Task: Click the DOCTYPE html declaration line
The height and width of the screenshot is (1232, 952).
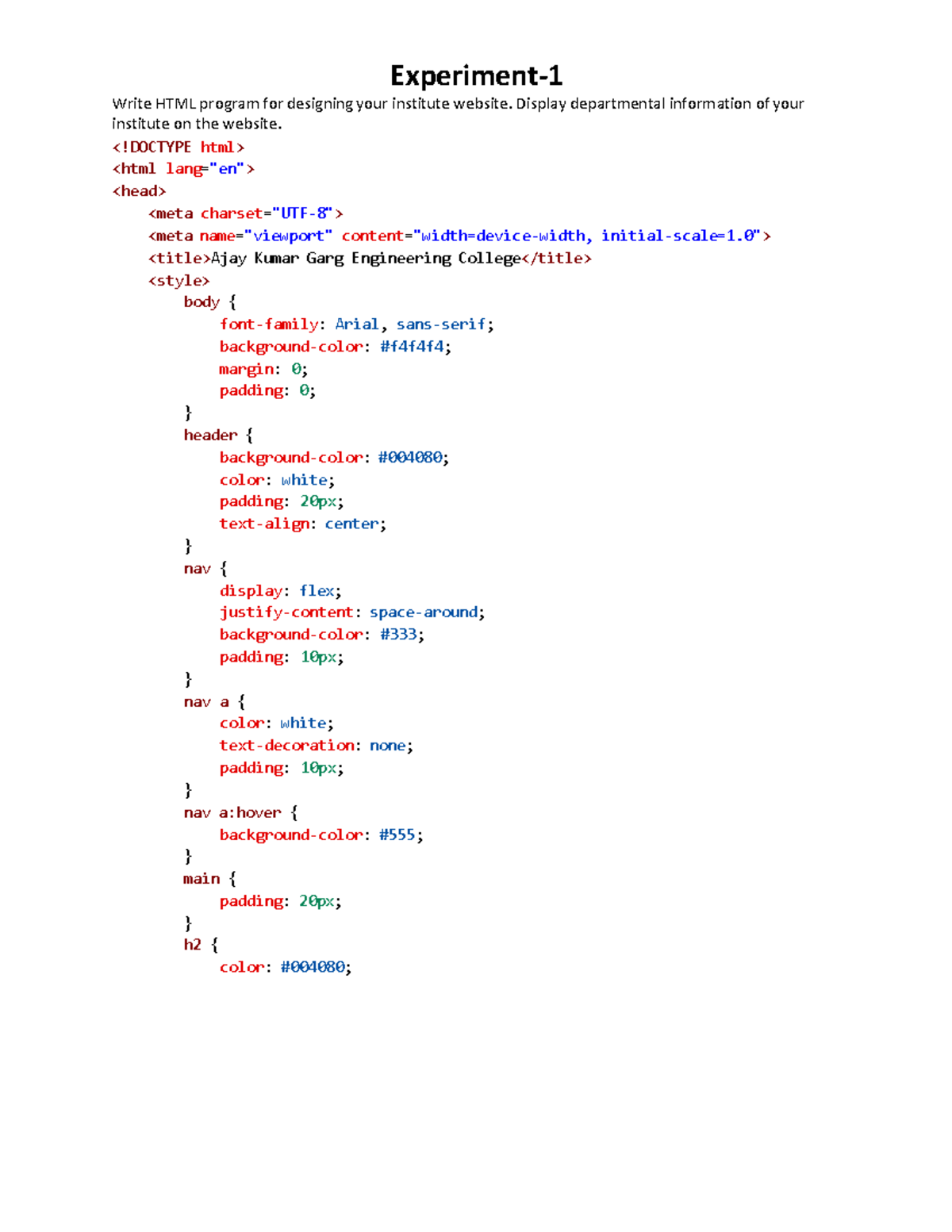Action: tap(178, 148)
